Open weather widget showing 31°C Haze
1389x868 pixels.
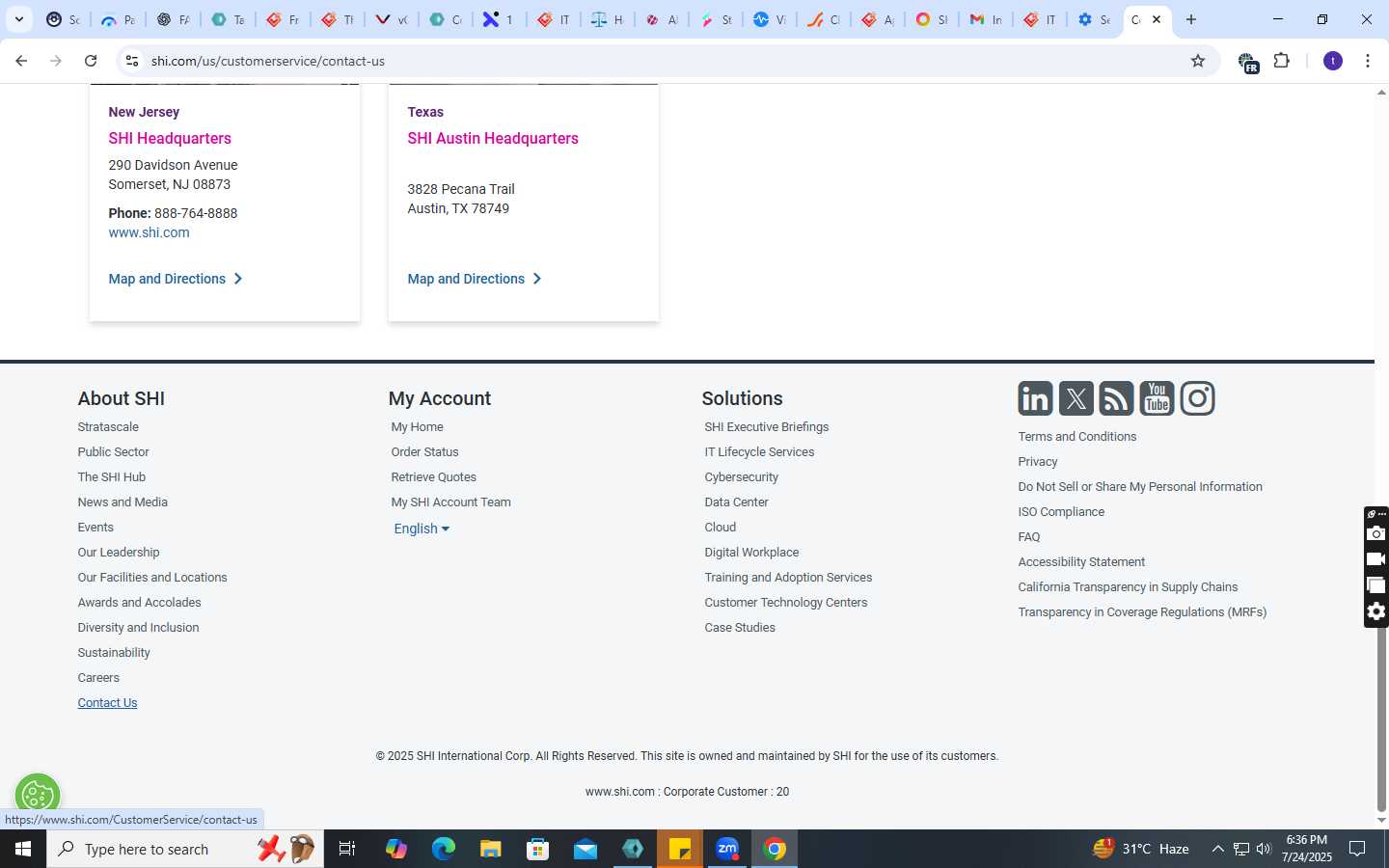click(x=1140, y=849)
